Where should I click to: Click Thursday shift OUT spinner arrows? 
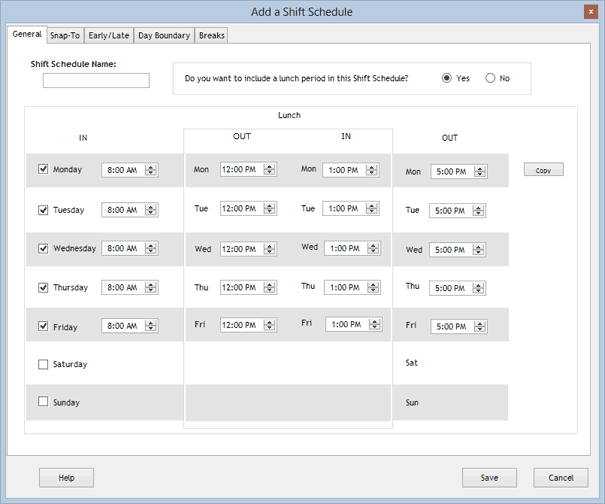pos(478,288)
